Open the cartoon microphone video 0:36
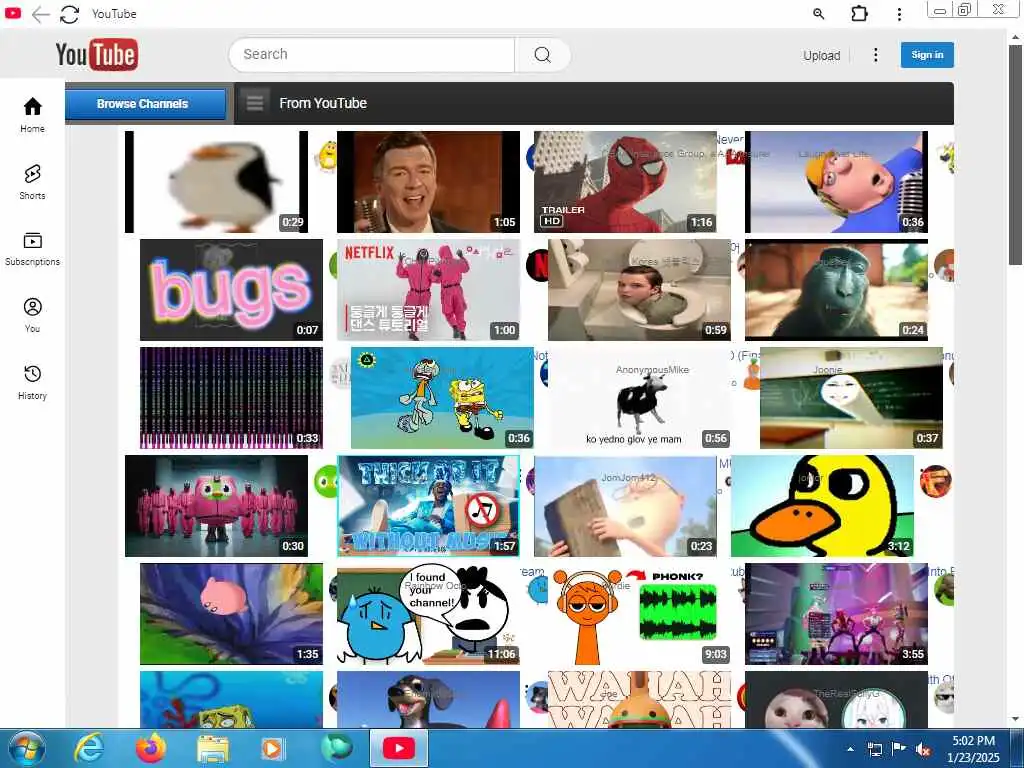This screenshot has width=1024, height=768. [x=837, y=182]
